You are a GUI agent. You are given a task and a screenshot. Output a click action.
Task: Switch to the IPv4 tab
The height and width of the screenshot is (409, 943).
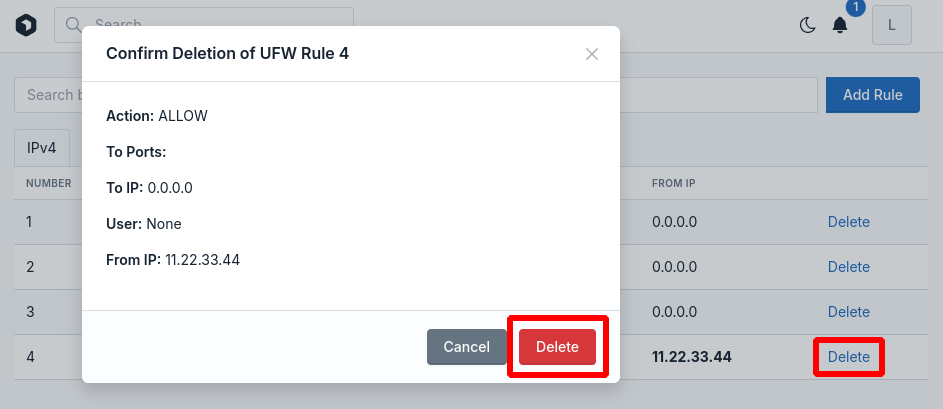(x=41, y=148)
